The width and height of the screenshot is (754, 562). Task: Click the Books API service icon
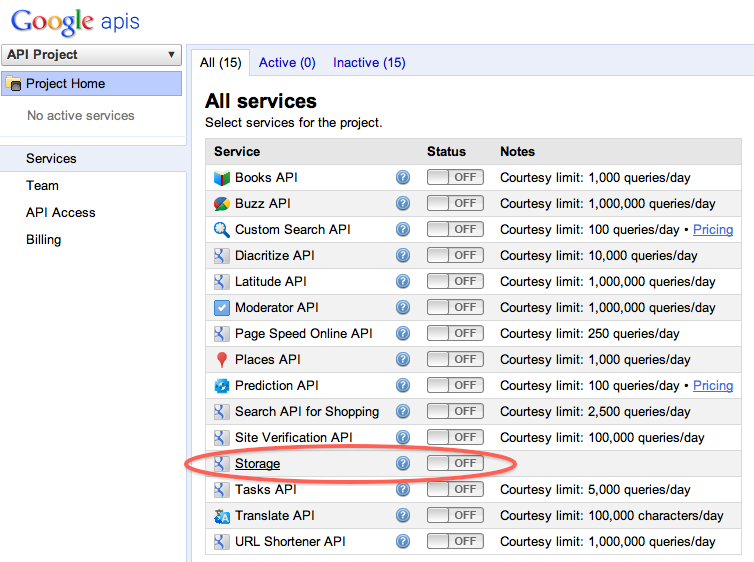222,178
